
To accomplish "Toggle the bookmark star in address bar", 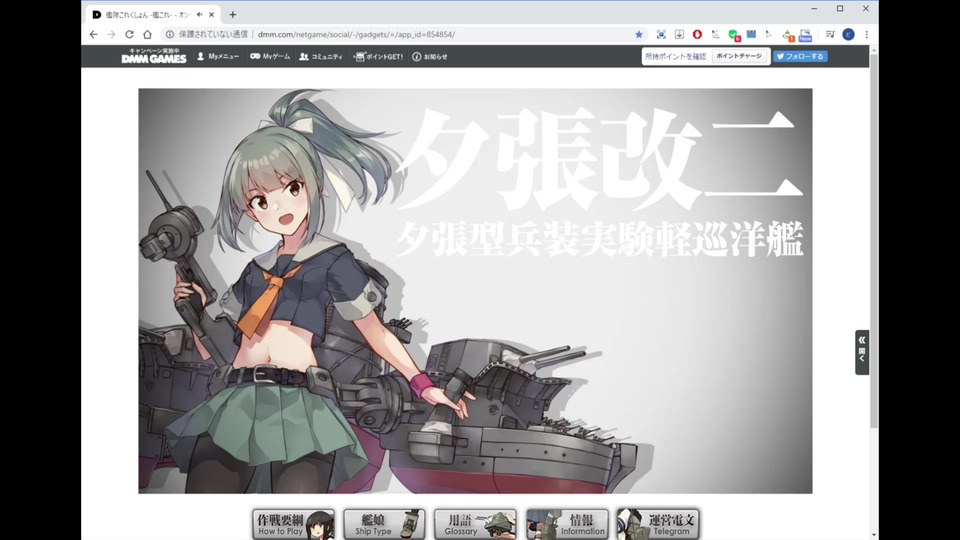I will tap(639, 34).
